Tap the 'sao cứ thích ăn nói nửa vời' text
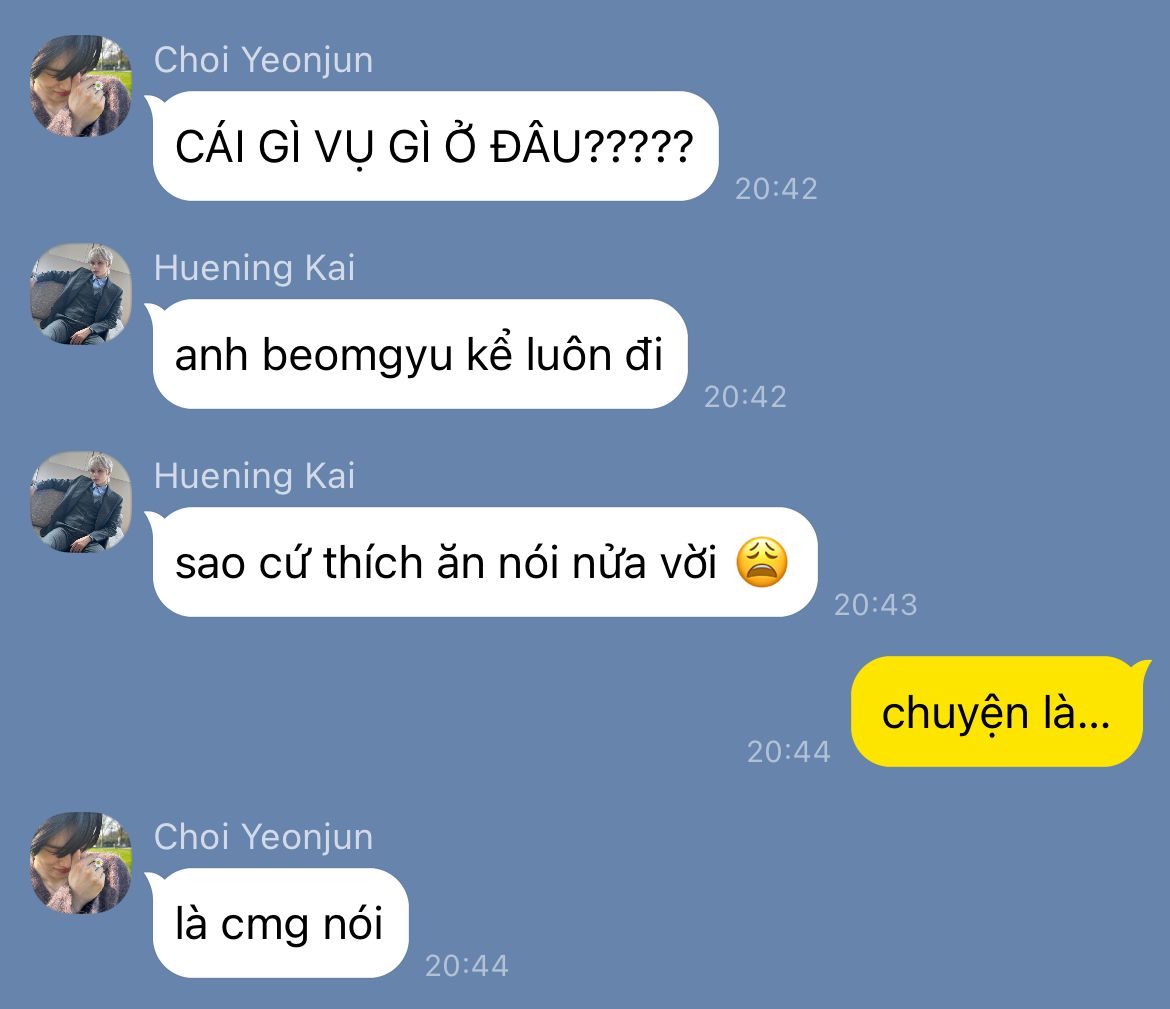The height and width of the screenshot is (1009, 1170). pos(445,563)
